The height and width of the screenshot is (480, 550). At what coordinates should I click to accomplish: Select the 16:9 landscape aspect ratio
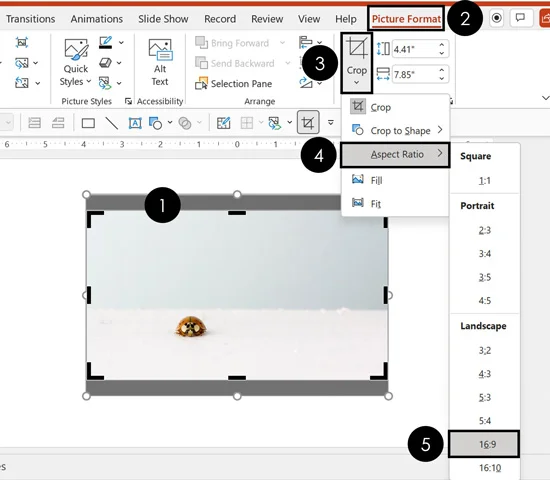pyautogui.click(x=484, y=444)
